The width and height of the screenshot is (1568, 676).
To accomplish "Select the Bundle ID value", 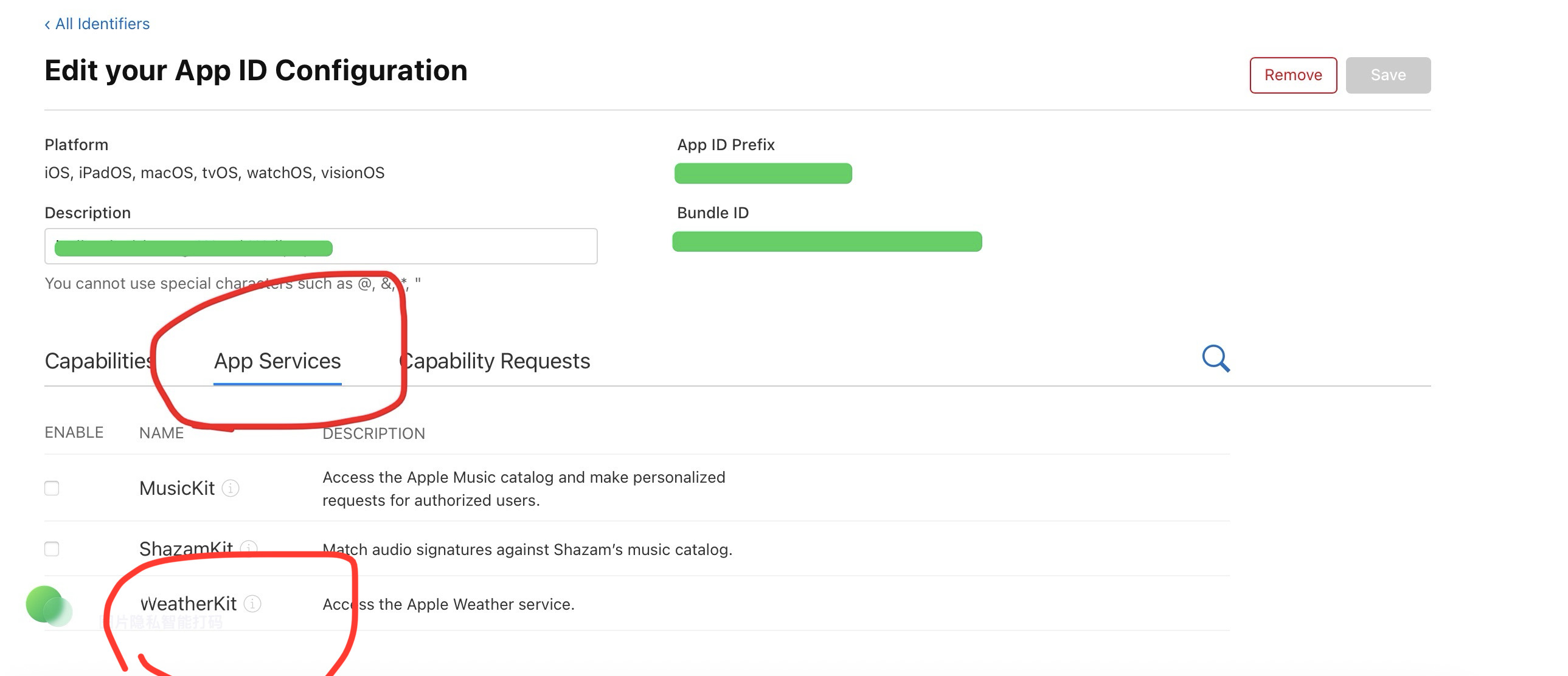I will pos(827,243).
